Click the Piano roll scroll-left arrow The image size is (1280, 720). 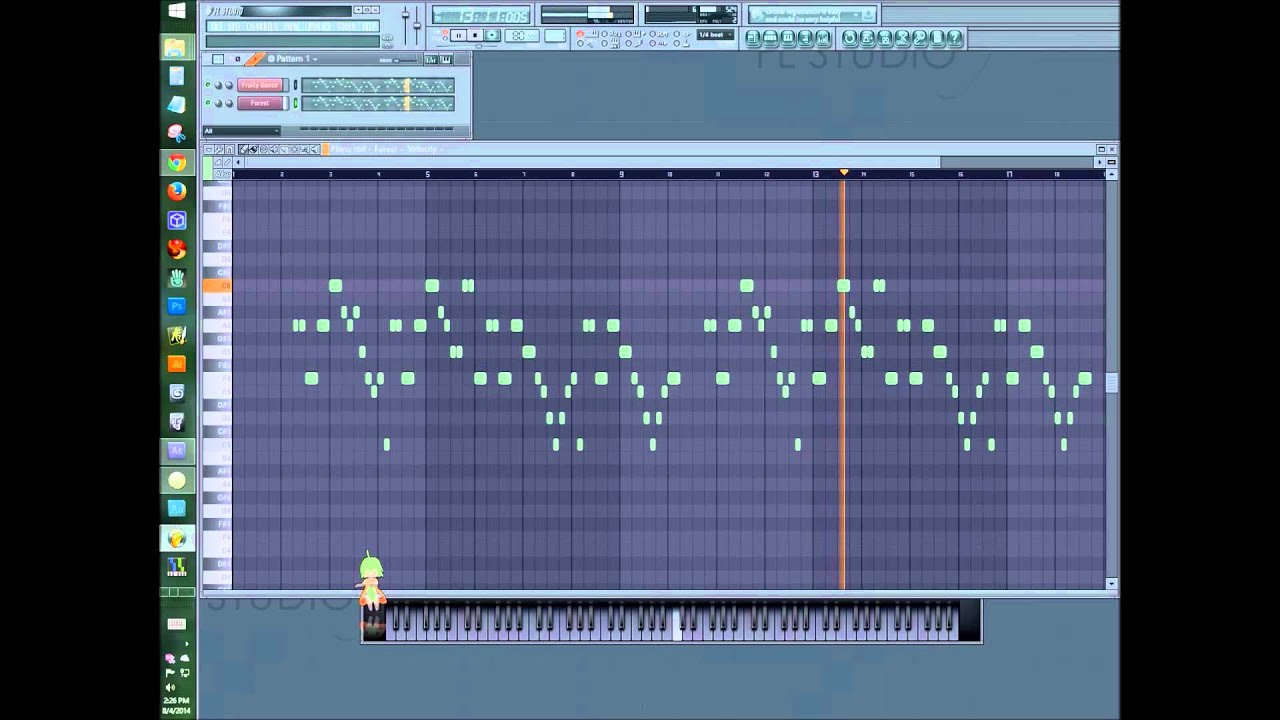point(238,162)
